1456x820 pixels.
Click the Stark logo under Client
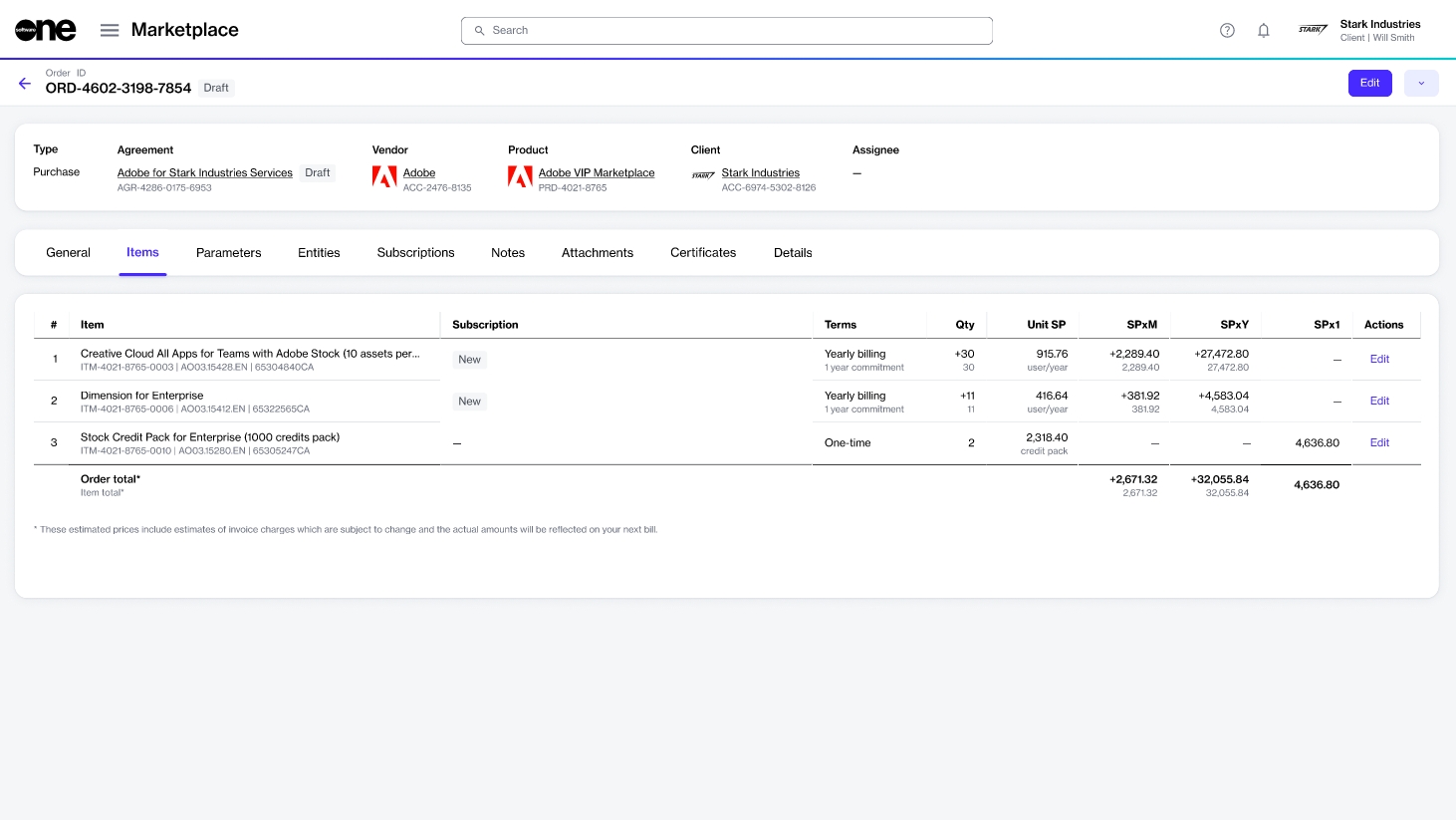click(x=703, y=175)
